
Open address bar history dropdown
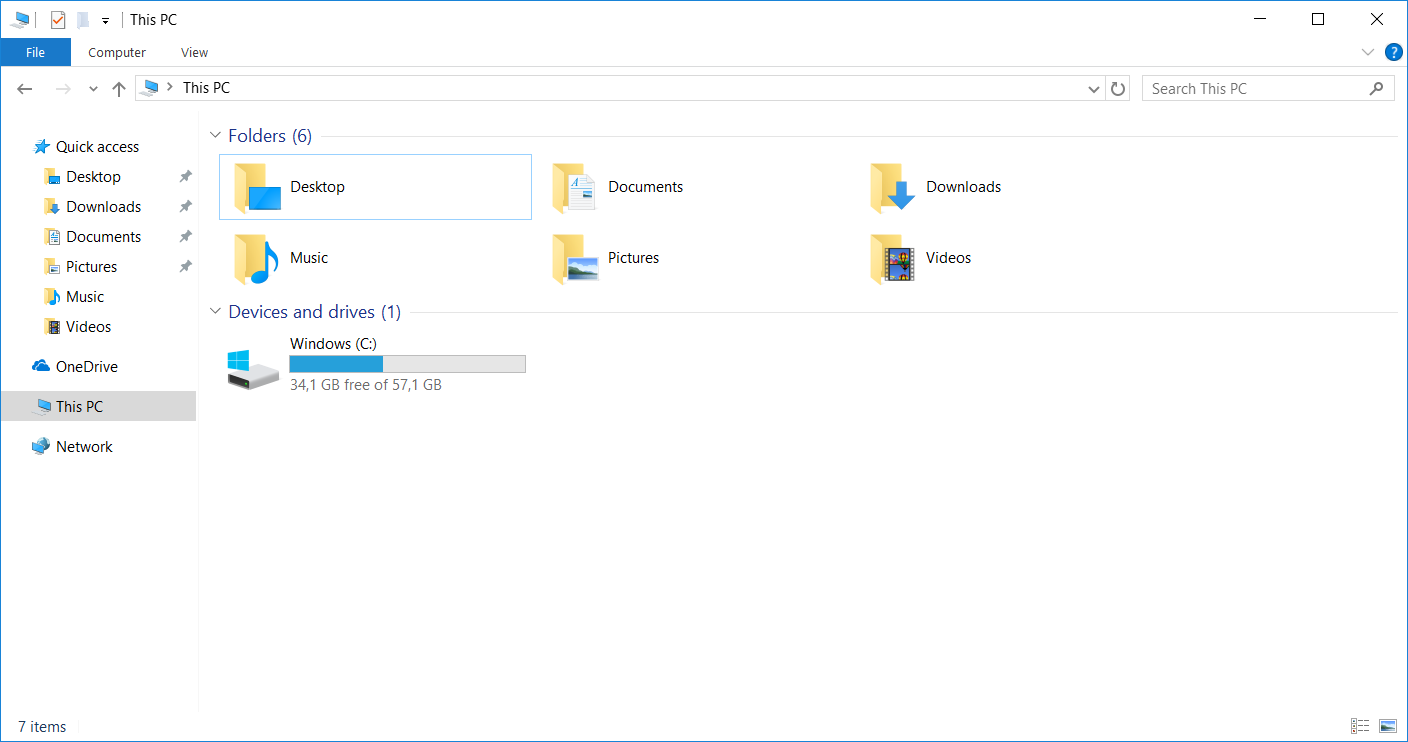1094,88
